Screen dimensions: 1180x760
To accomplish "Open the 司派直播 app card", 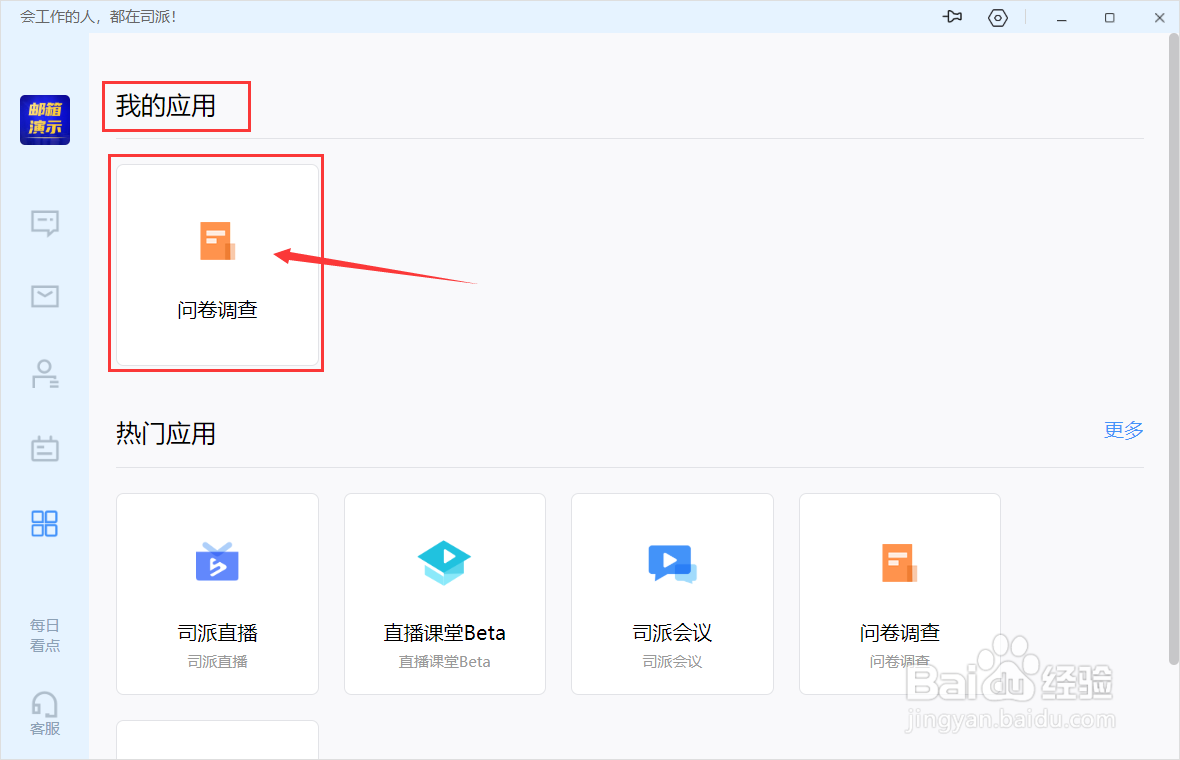I will [217, 594].
